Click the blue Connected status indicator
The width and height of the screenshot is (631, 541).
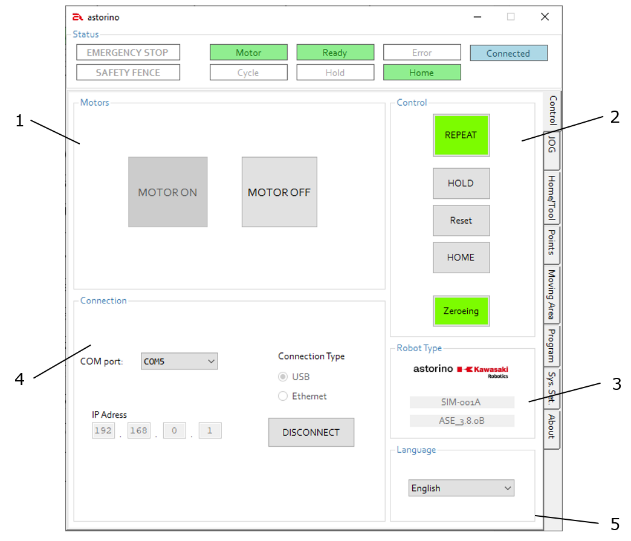coord(509,53)
